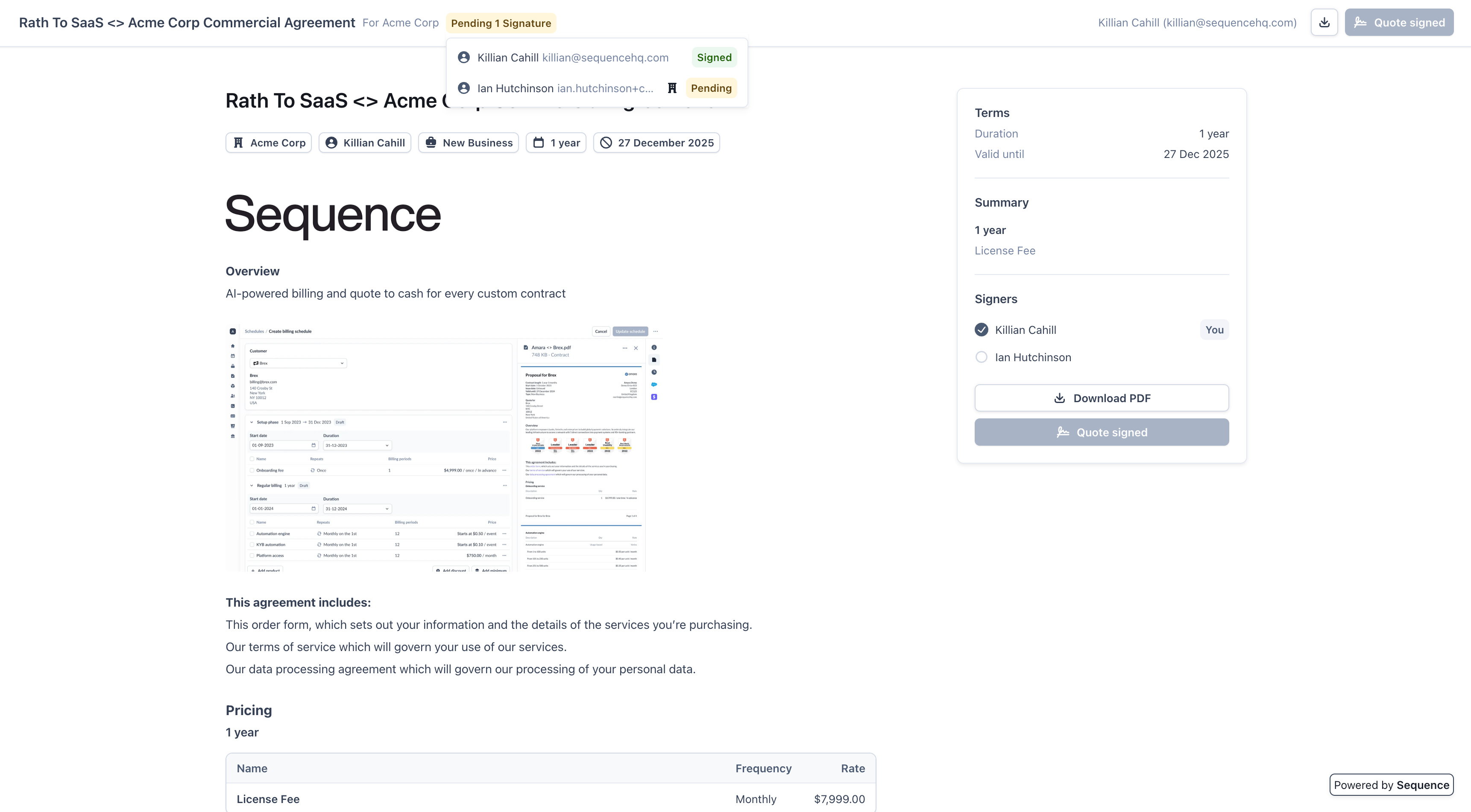Open the Powered by Sequence link
This screenshot has height=812, width=1471.
(x=1391, y=785)
